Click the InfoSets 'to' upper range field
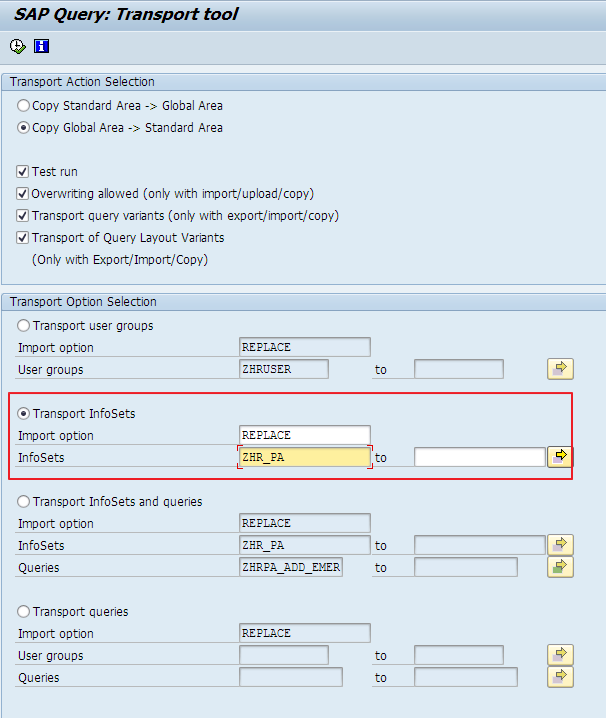 click(479, 457)
